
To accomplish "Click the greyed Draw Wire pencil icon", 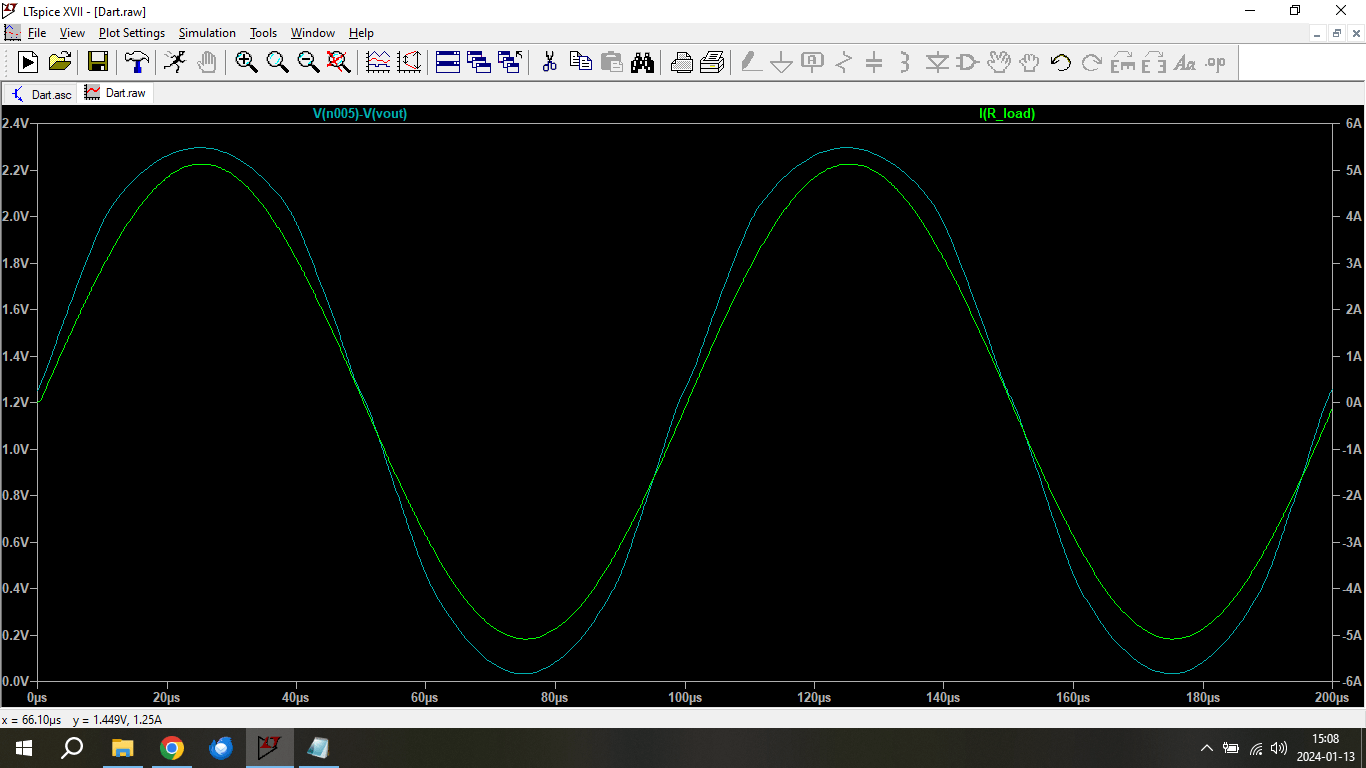I will tap(751, 62).
